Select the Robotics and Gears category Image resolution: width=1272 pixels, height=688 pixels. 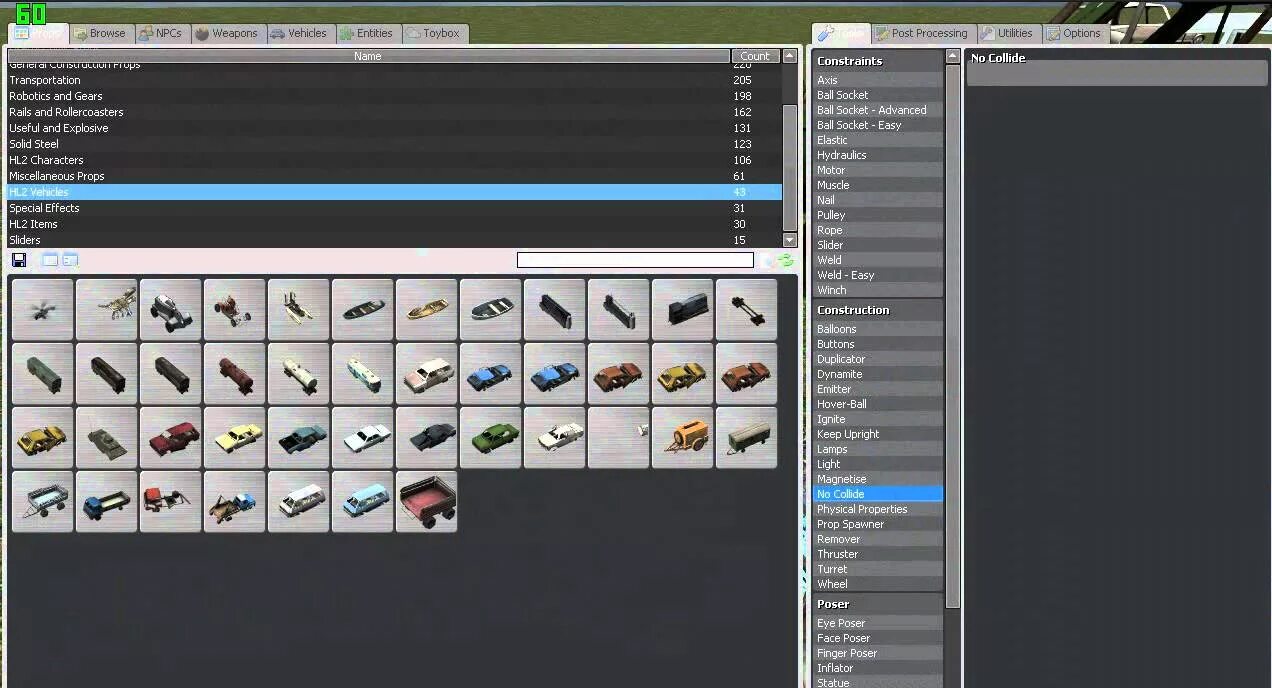pos(394,96)
